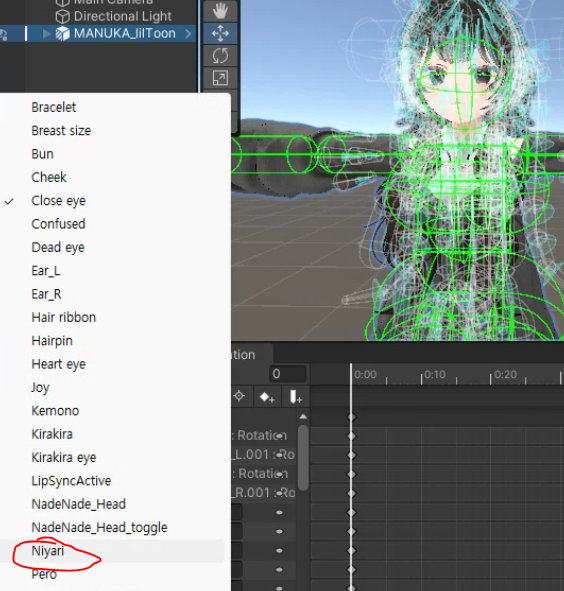Select the keyframe on the L.001 Rotation row
This screenshot has width=564, height=591.
click(351, 455)
